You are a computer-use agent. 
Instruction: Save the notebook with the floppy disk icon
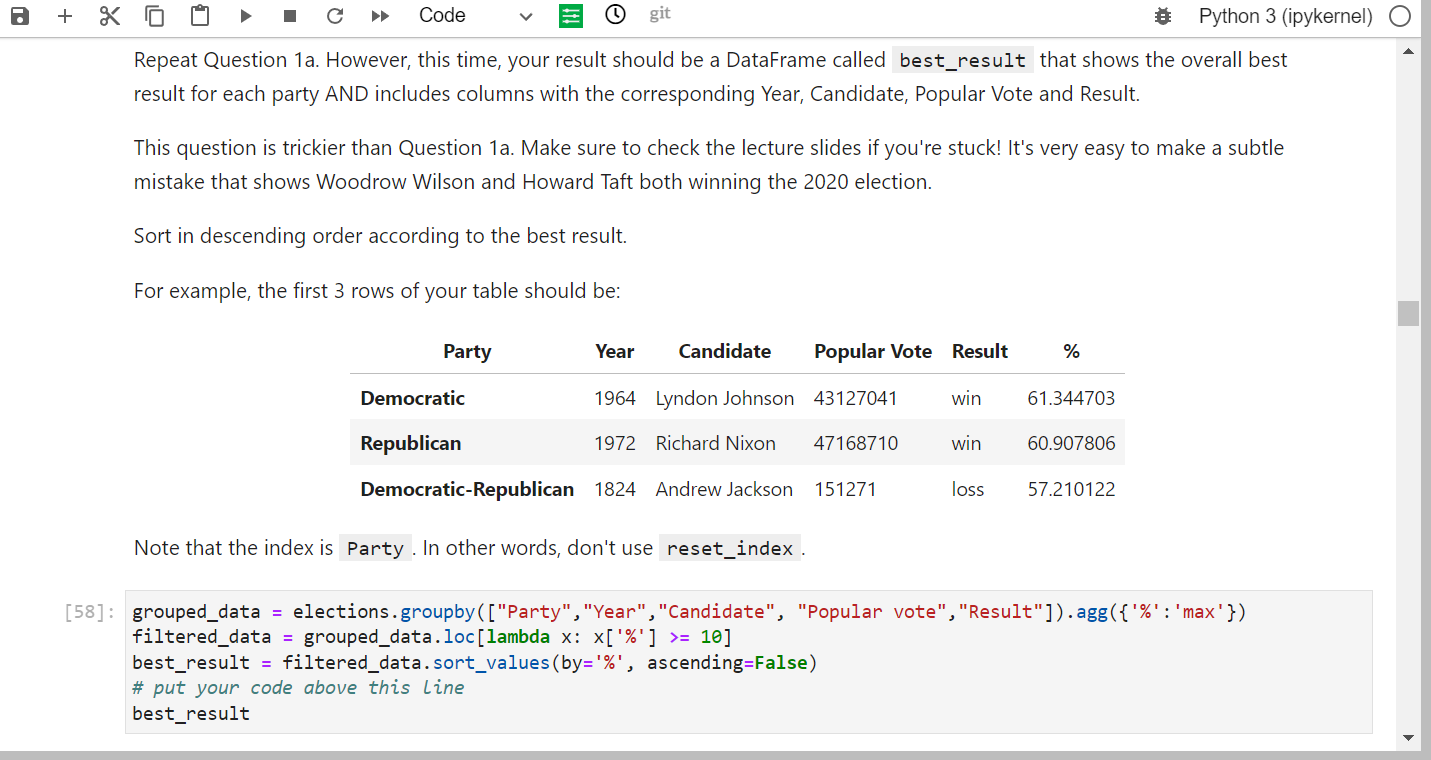[x=20, y=16]
